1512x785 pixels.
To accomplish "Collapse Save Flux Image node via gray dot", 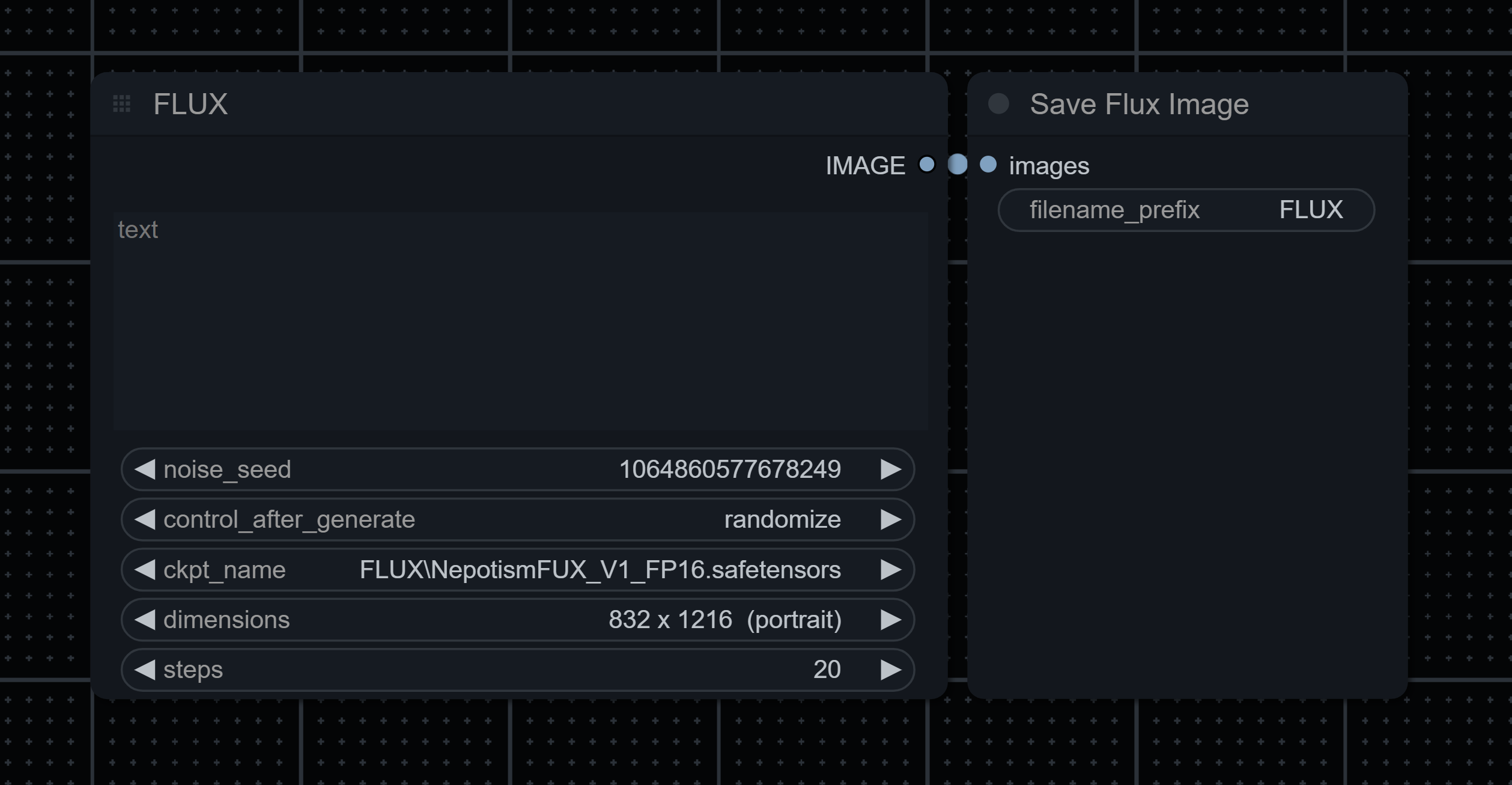I will [998, 104].
